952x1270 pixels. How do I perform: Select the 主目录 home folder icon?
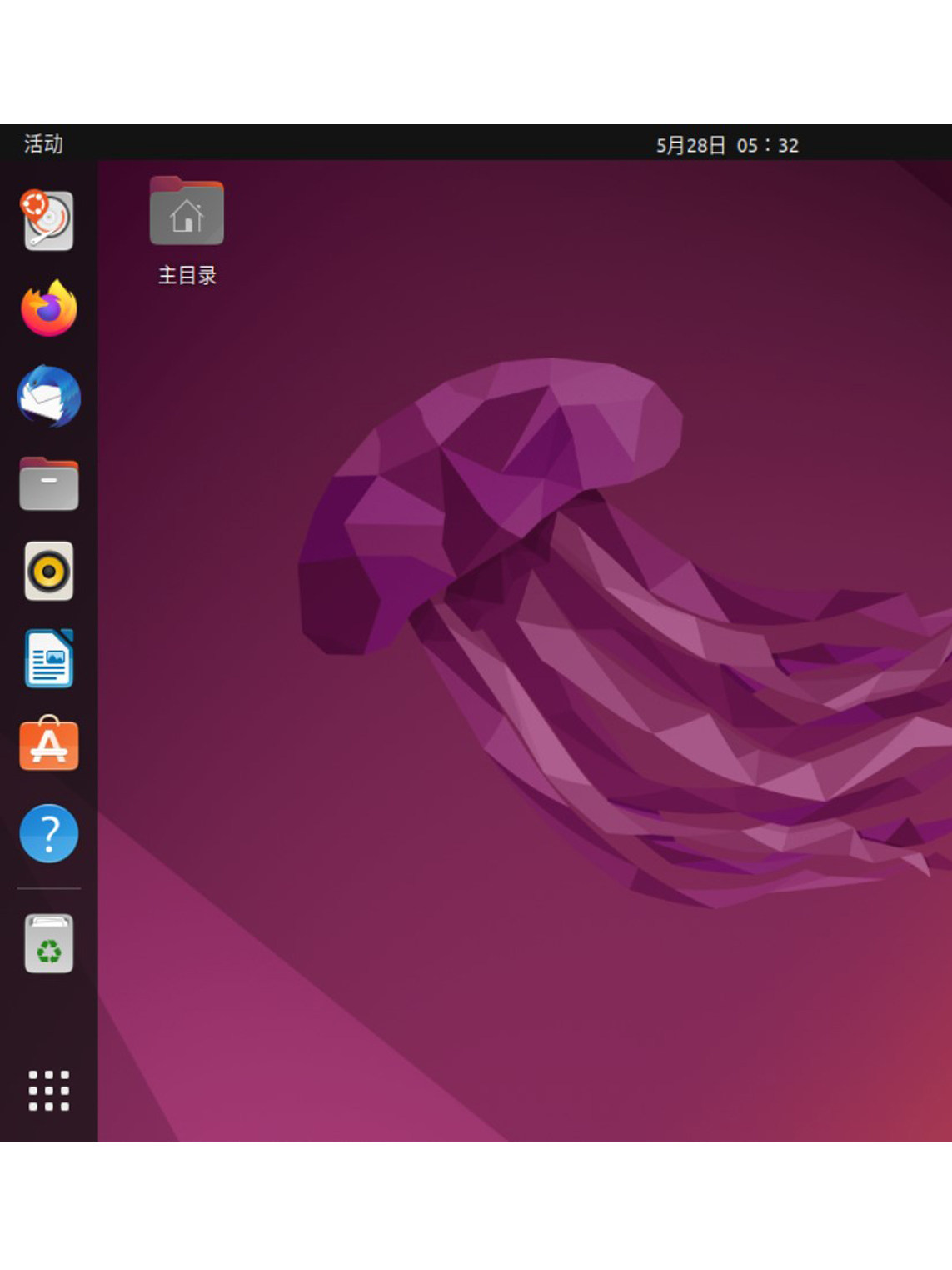coord(187,210)
